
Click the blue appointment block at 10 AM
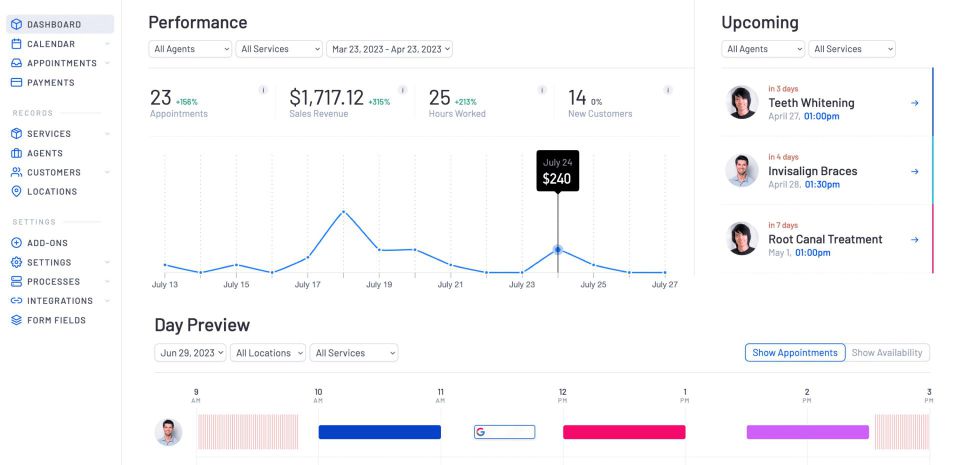379,432
